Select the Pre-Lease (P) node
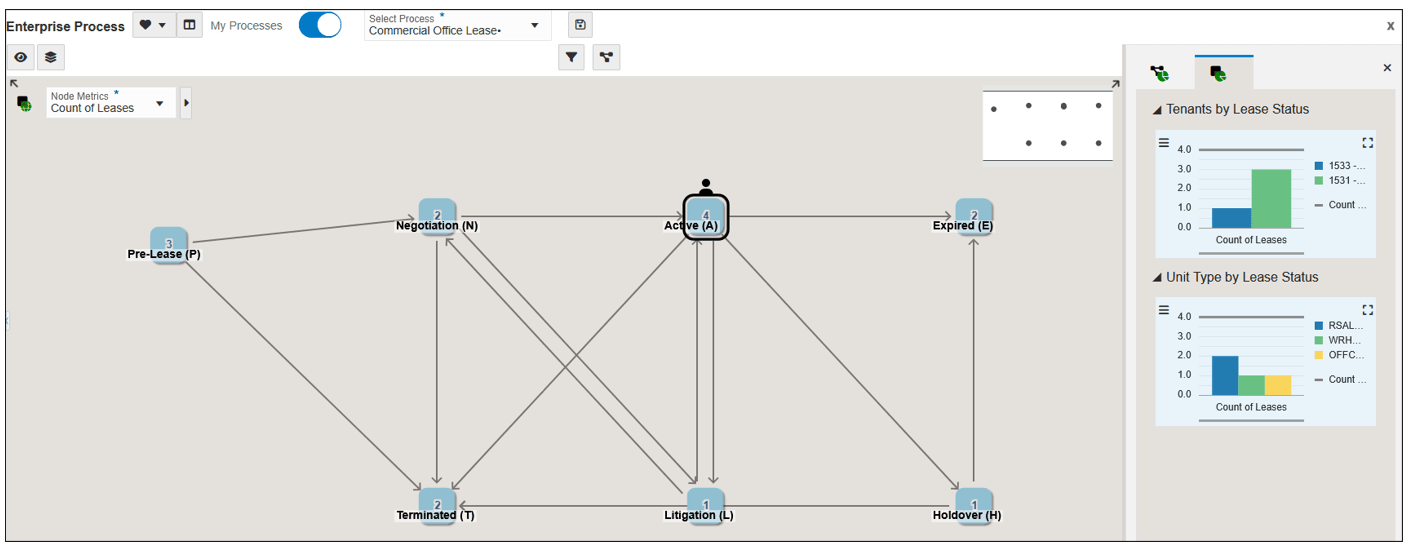Screen dimensions: 1405x547 pos(168,245)
